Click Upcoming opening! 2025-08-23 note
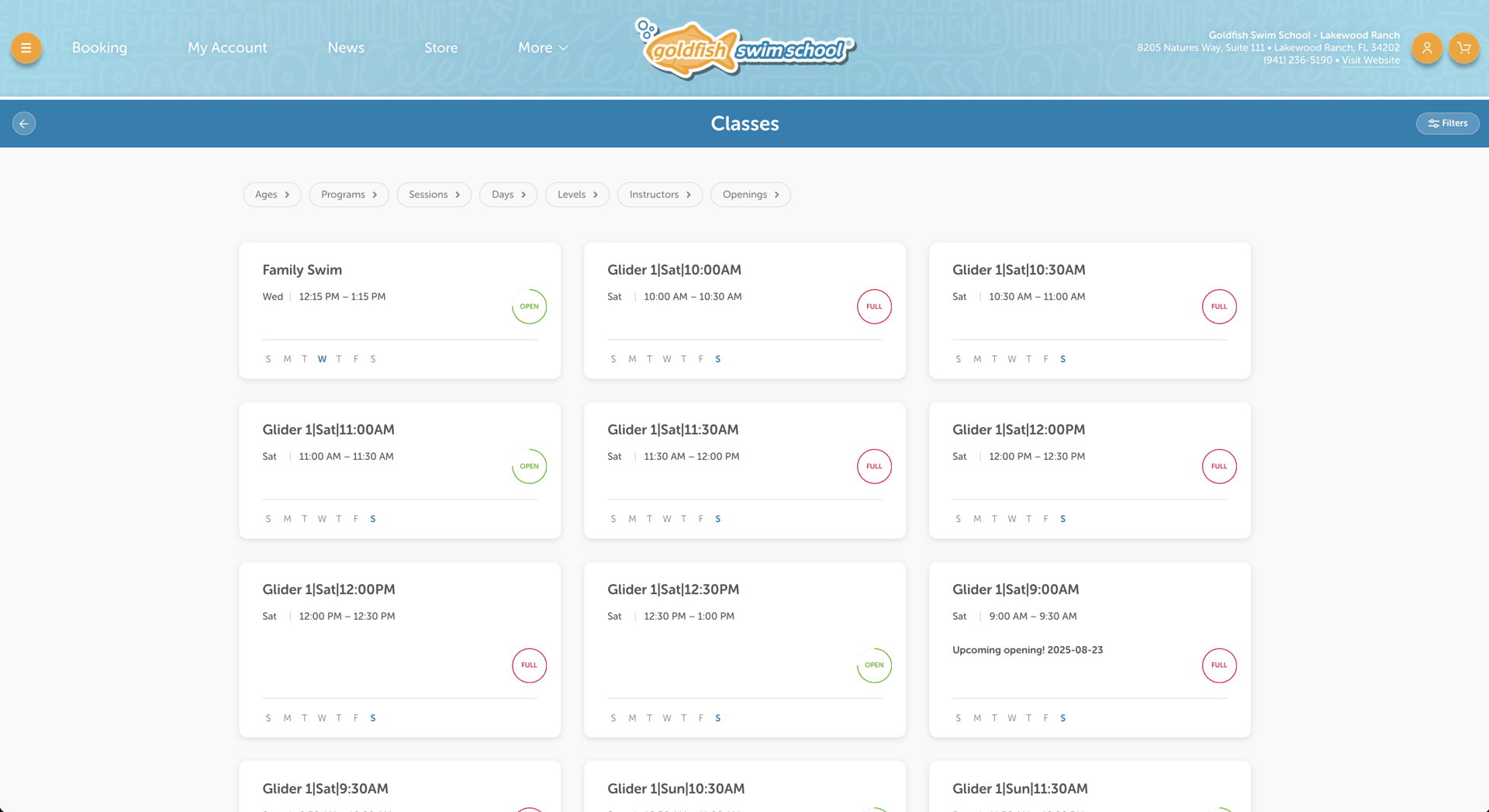 pyautogui.click(x=1028, y=650)
